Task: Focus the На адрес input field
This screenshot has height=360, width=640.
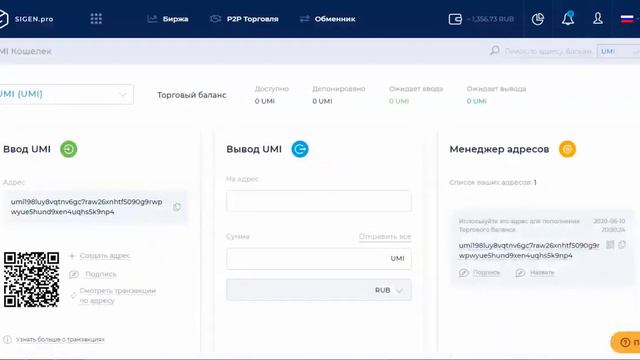Action: (319, 201)
